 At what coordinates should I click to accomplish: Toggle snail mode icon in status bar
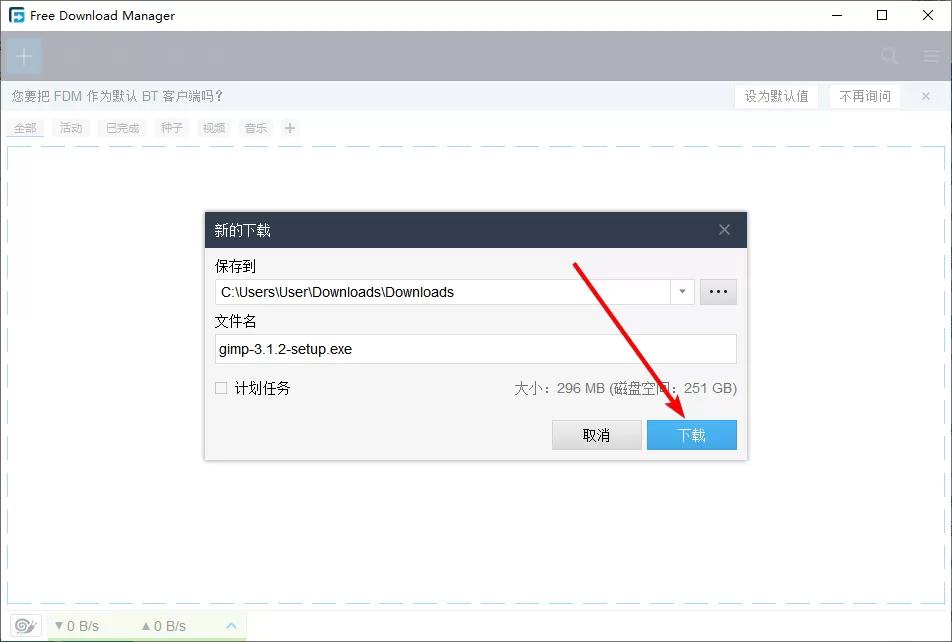(x=26, y=626)
